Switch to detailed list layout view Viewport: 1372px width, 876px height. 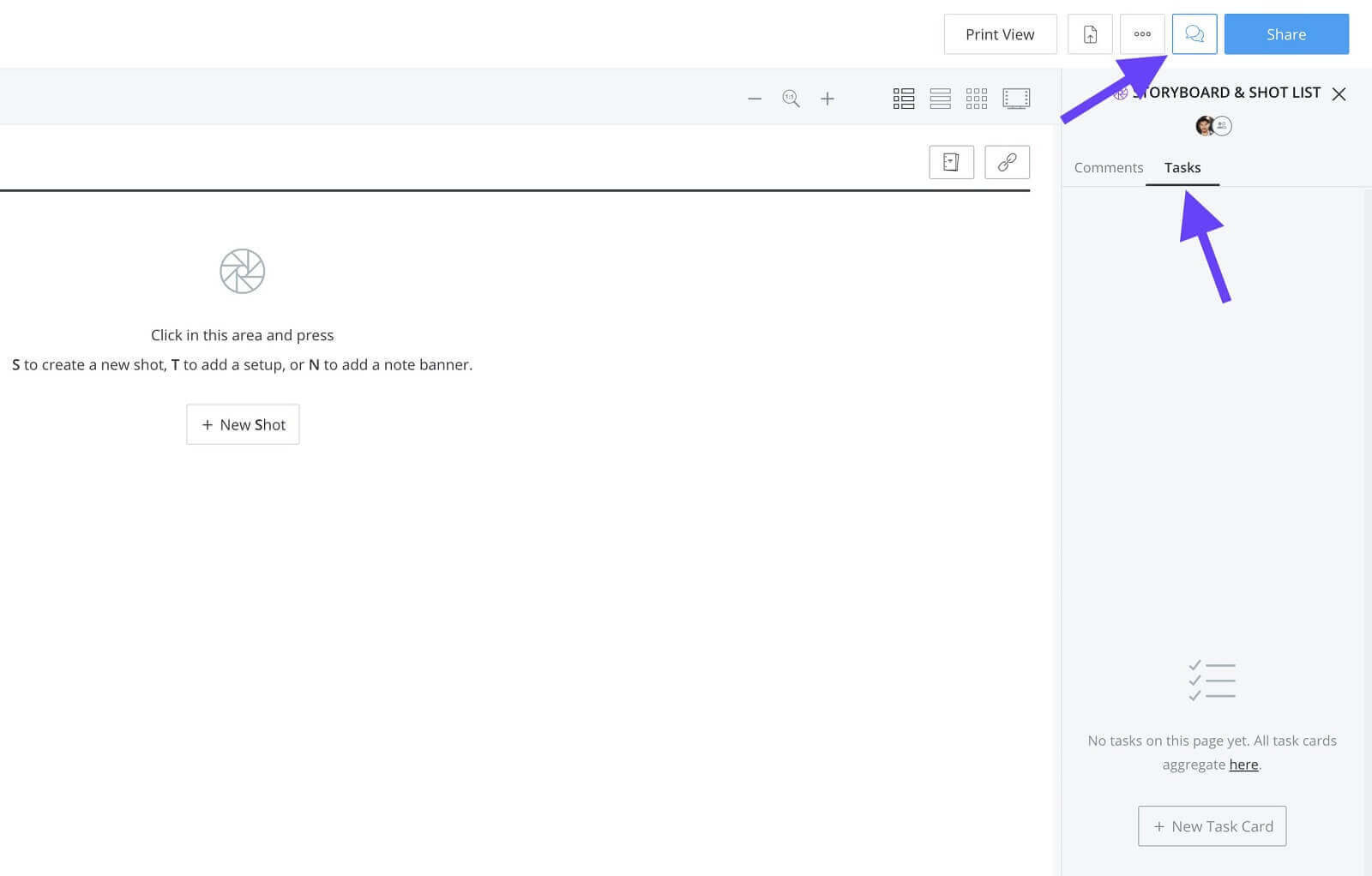click(904, 99)
